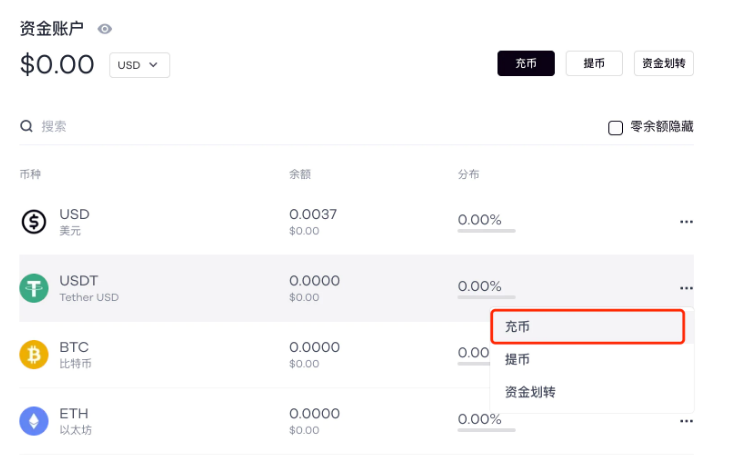
Task: Click the green Tether USDT icon
Action: 34,288
